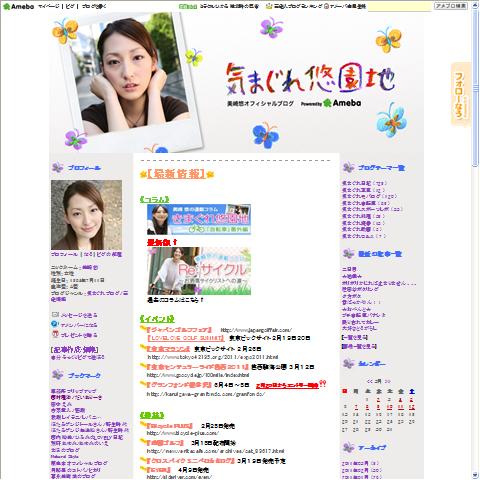Click the search text field in top bar

[x=400, y=6]
